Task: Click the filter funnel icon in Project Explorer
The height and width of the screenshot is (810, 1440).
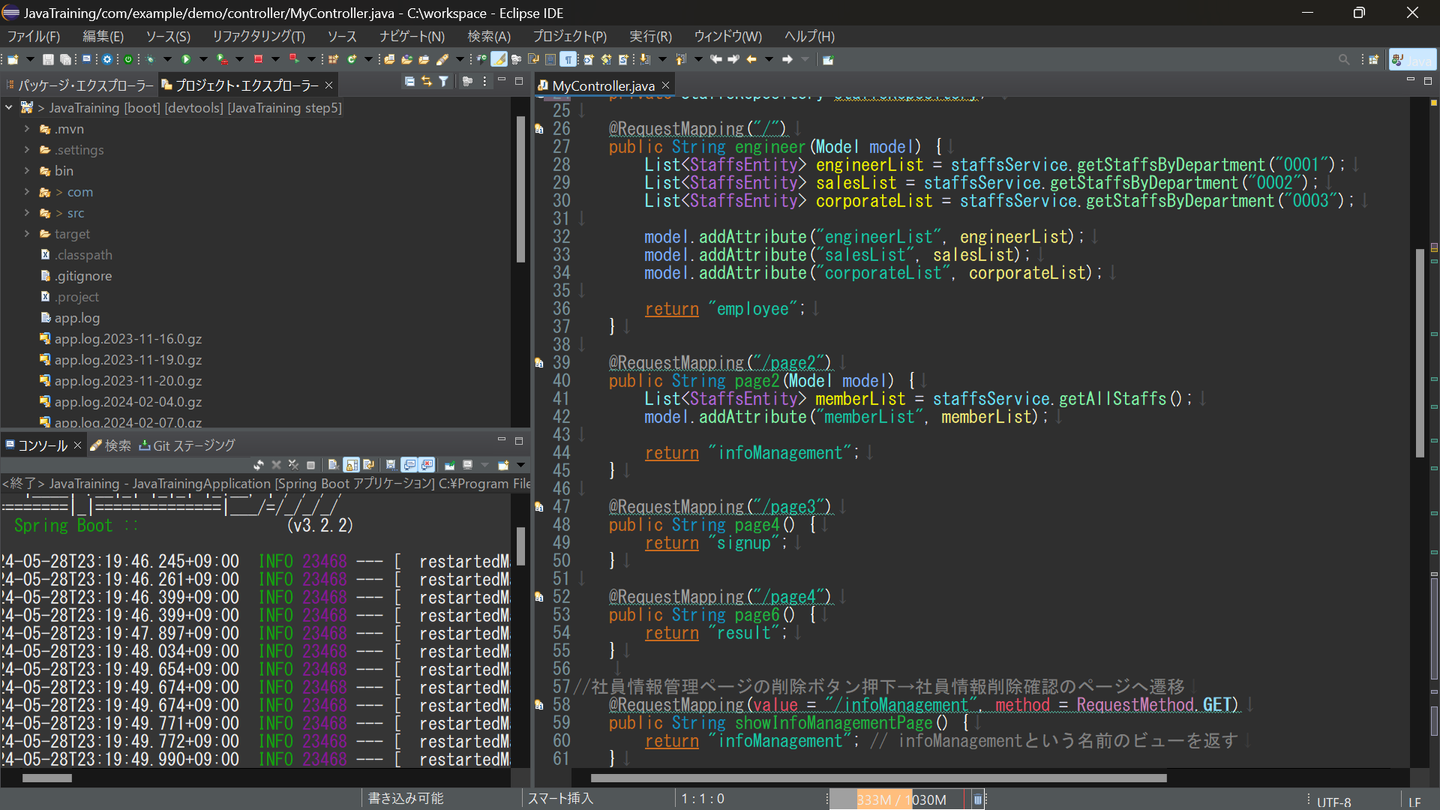Action: (x=443, y=82)
